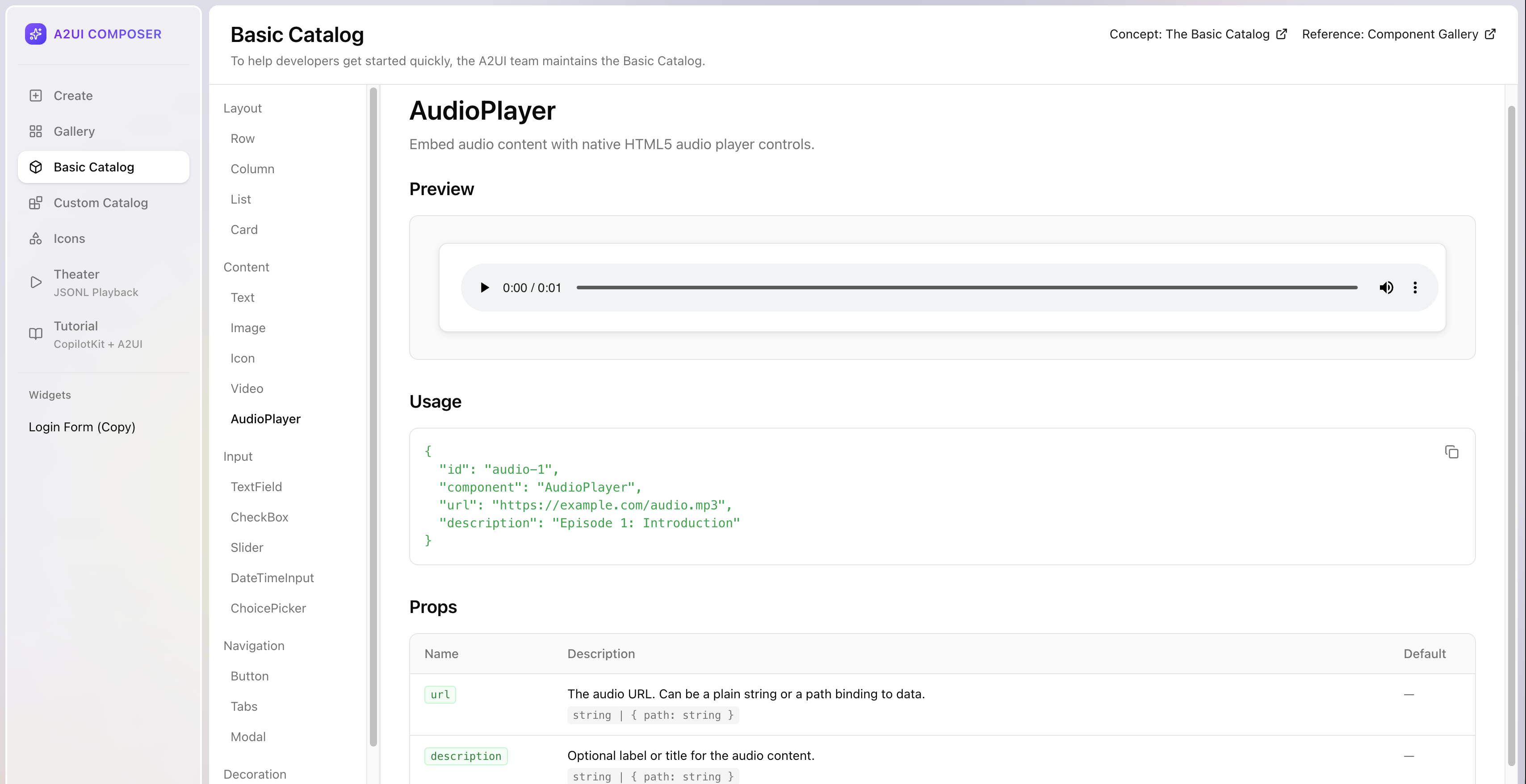Go to the Gallery section

[x=73, y=131]
